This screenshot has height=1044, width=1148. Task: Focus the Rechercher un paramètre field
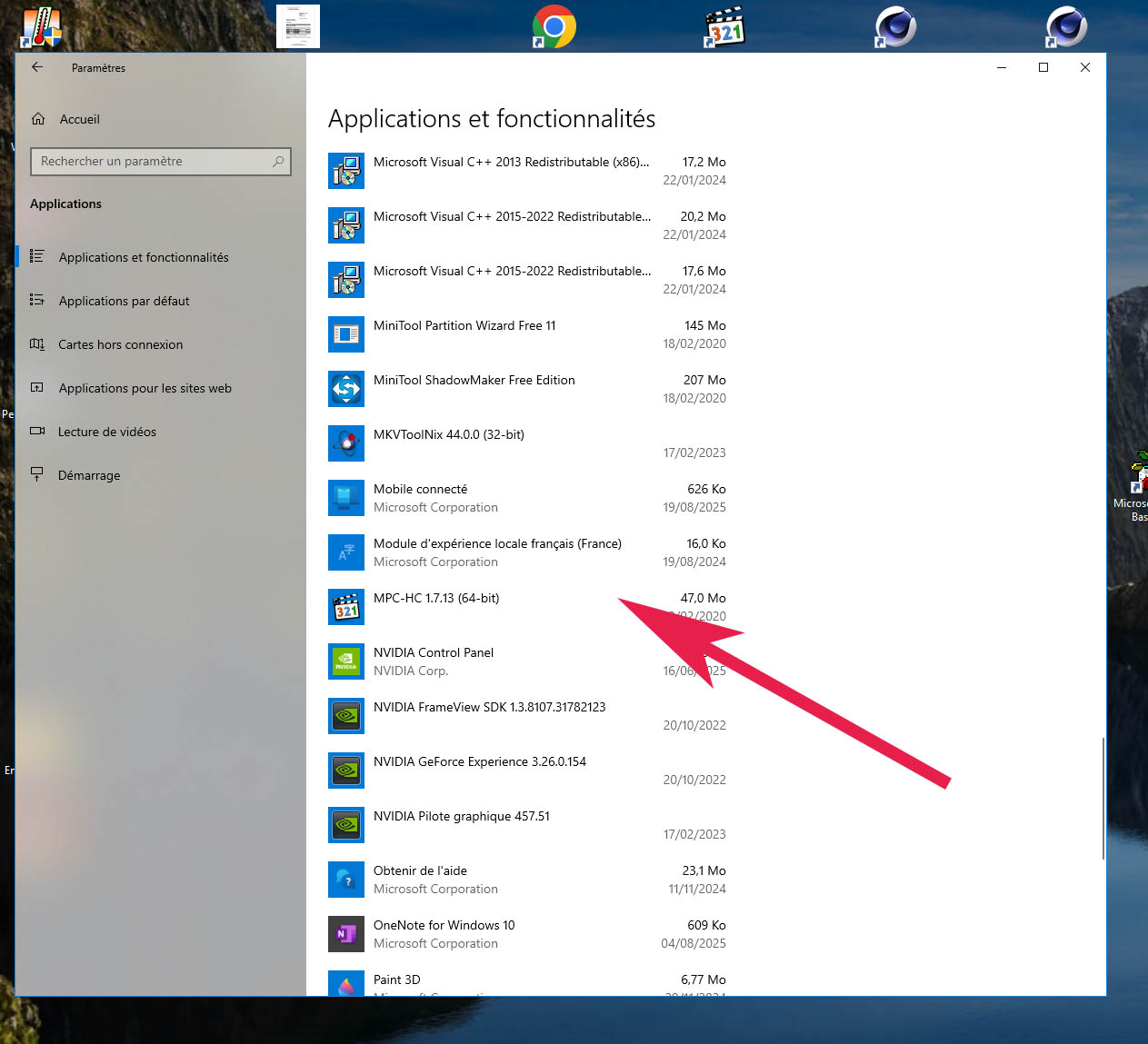tap(161, 162)
